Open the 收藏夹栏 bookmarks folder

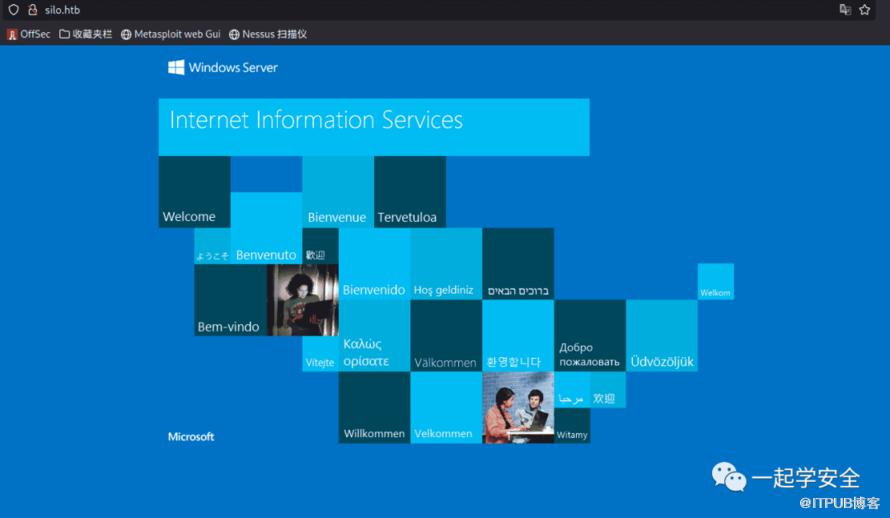click(86, 34)
